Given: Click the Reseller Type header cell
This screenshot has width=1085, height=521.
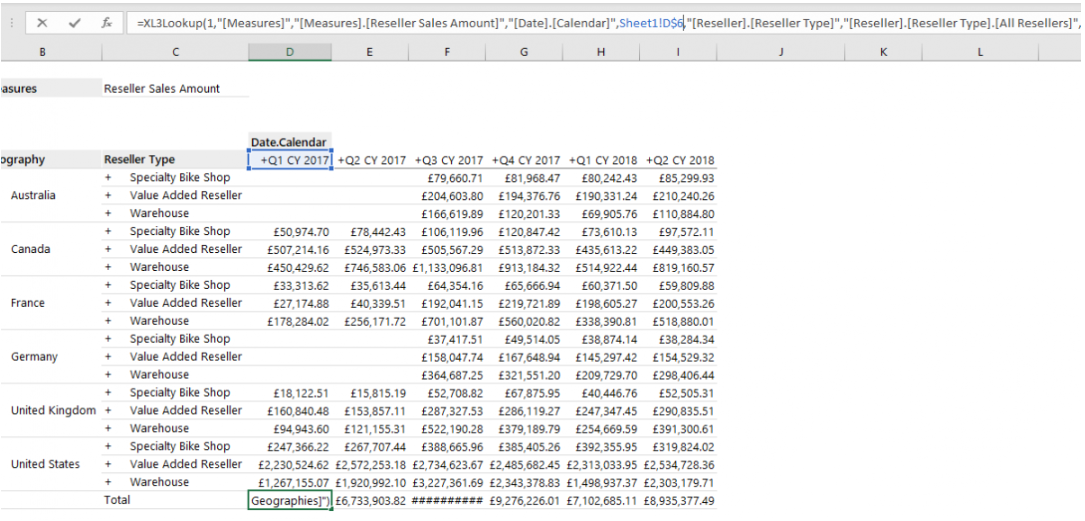Looking at the screenshot, I should pos(140,160).
